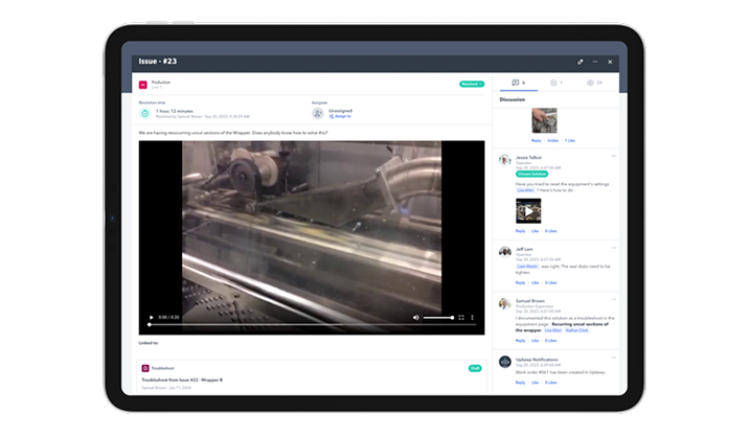The width and height of the screenshot is (750, 436).
Task: Click the Upkeep Notifications avatar
Action: 505,362
